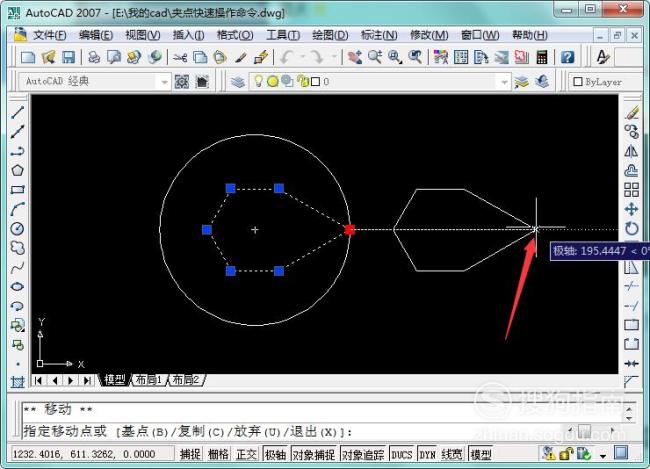Select the Hatch tool at toolbar bottom
Screen dimensions: 650x469
(x=17, y=382)
